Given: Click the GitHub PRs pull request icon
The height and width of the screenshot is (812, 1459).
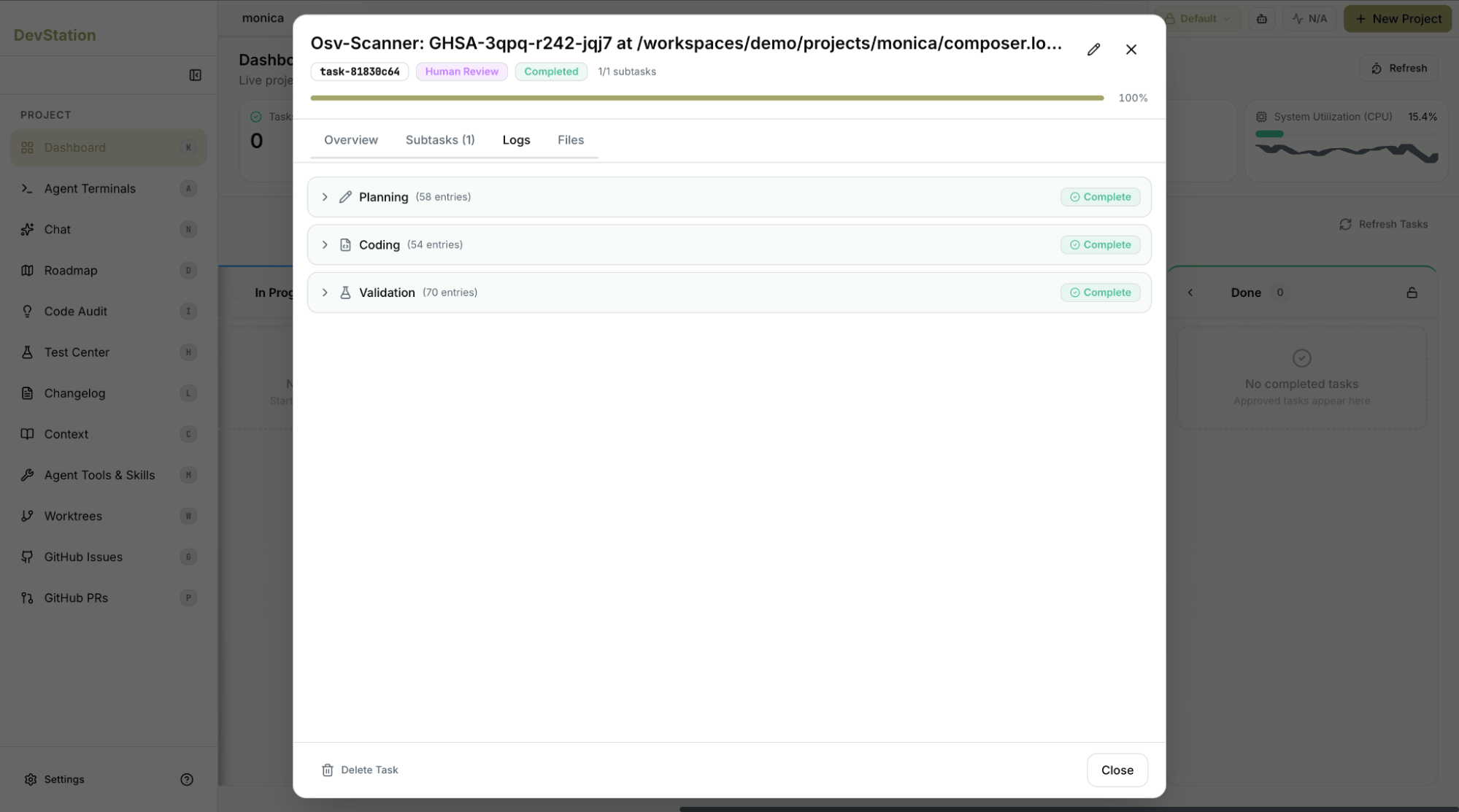Looking at the screenshot, I should [x=27, y=598].
